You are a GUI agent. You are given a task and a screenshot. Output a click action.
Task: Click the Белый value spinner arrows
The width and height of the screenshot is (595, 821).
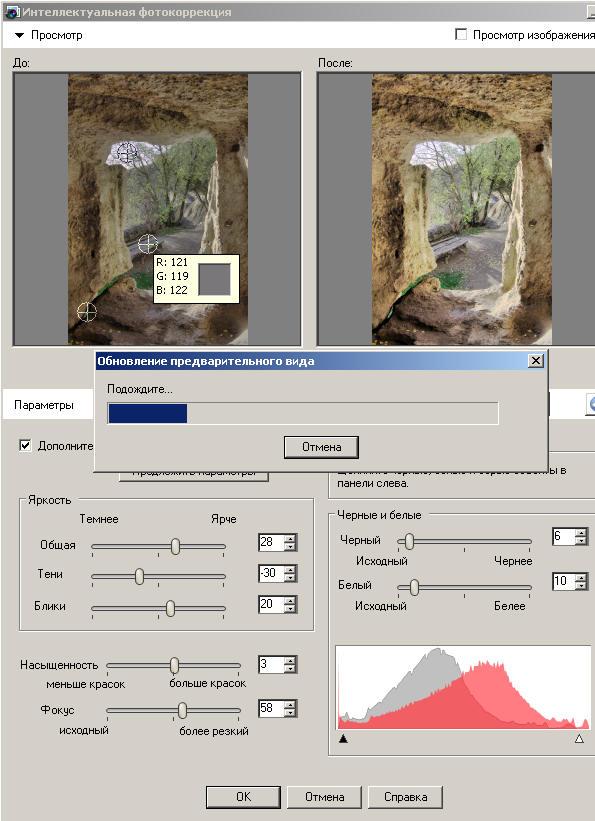[x=581, y=581]
